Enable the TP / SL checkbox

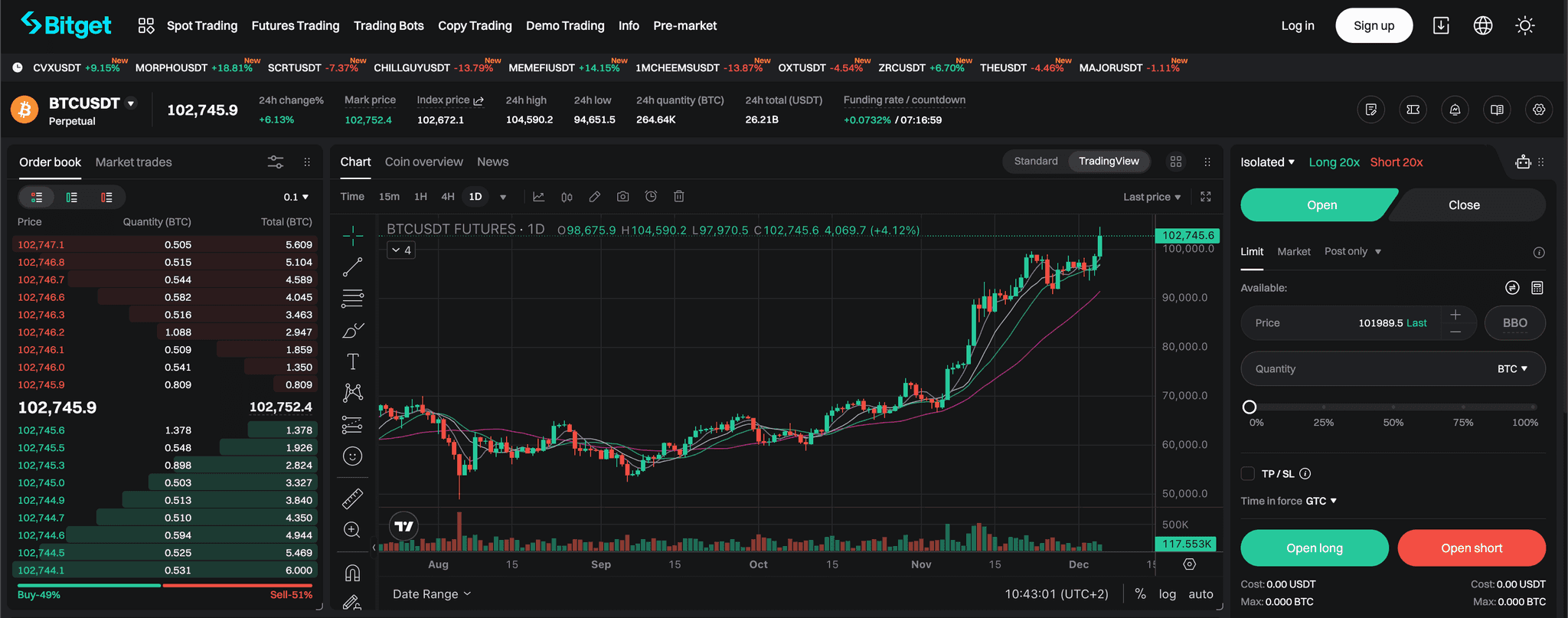1248,473
